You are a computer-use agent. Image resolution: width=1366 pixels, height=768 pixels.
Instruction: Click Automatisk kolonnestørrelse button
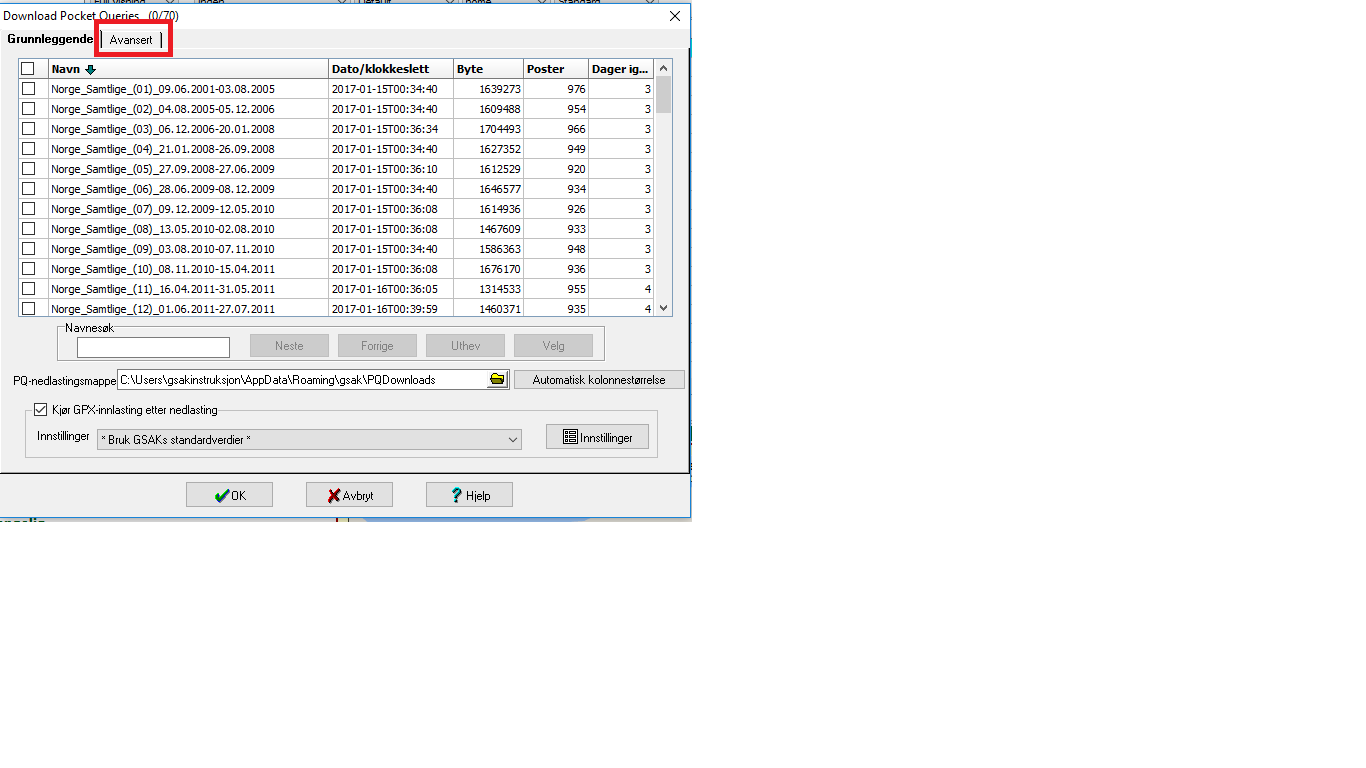(599, 380)
